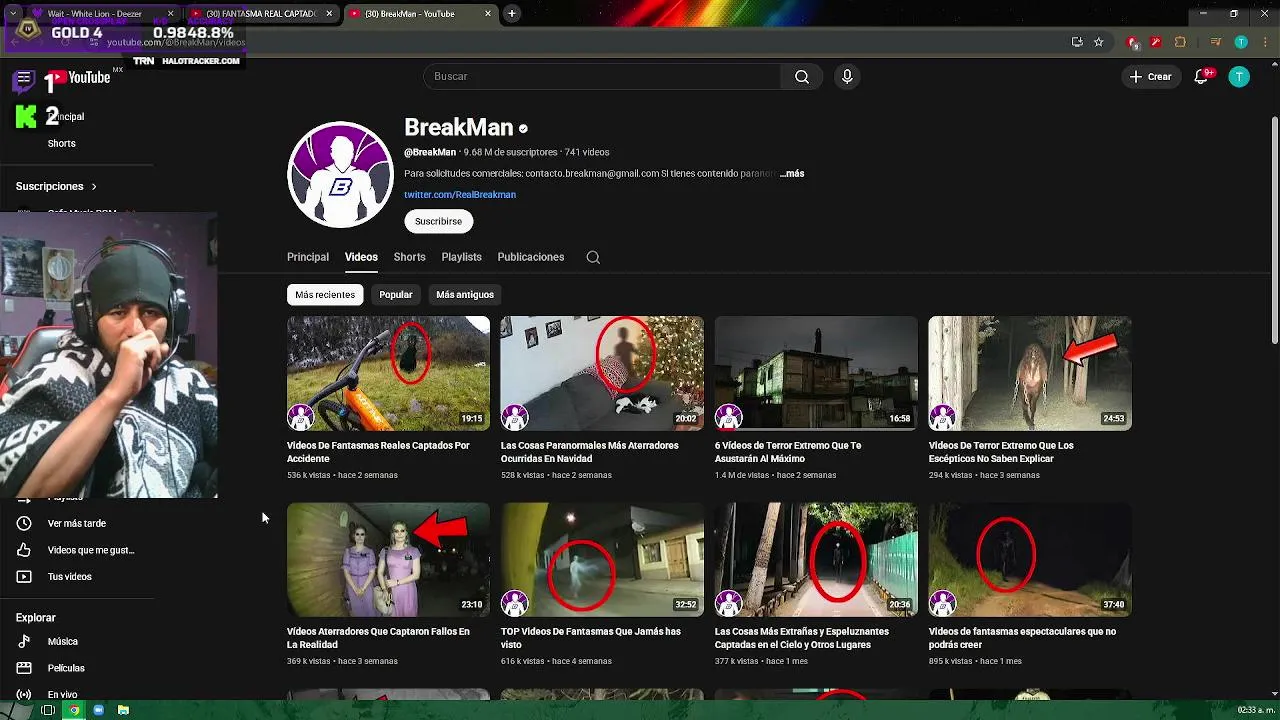Select the Videos channel tab
The height and width of the screenshot is (720, 1280).
pos(361,257)
